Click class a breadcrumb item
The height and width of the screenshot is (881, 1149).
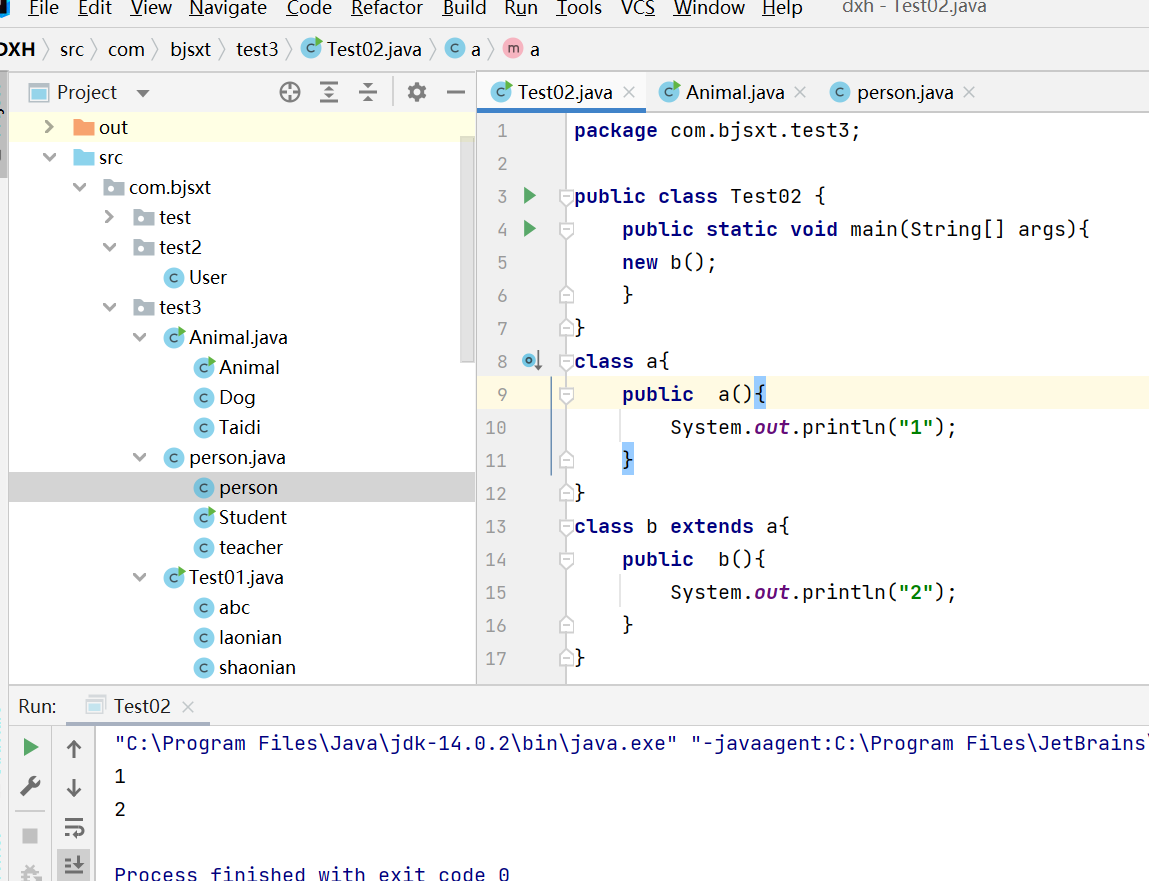pyautogui.click(x=463, y=50)
